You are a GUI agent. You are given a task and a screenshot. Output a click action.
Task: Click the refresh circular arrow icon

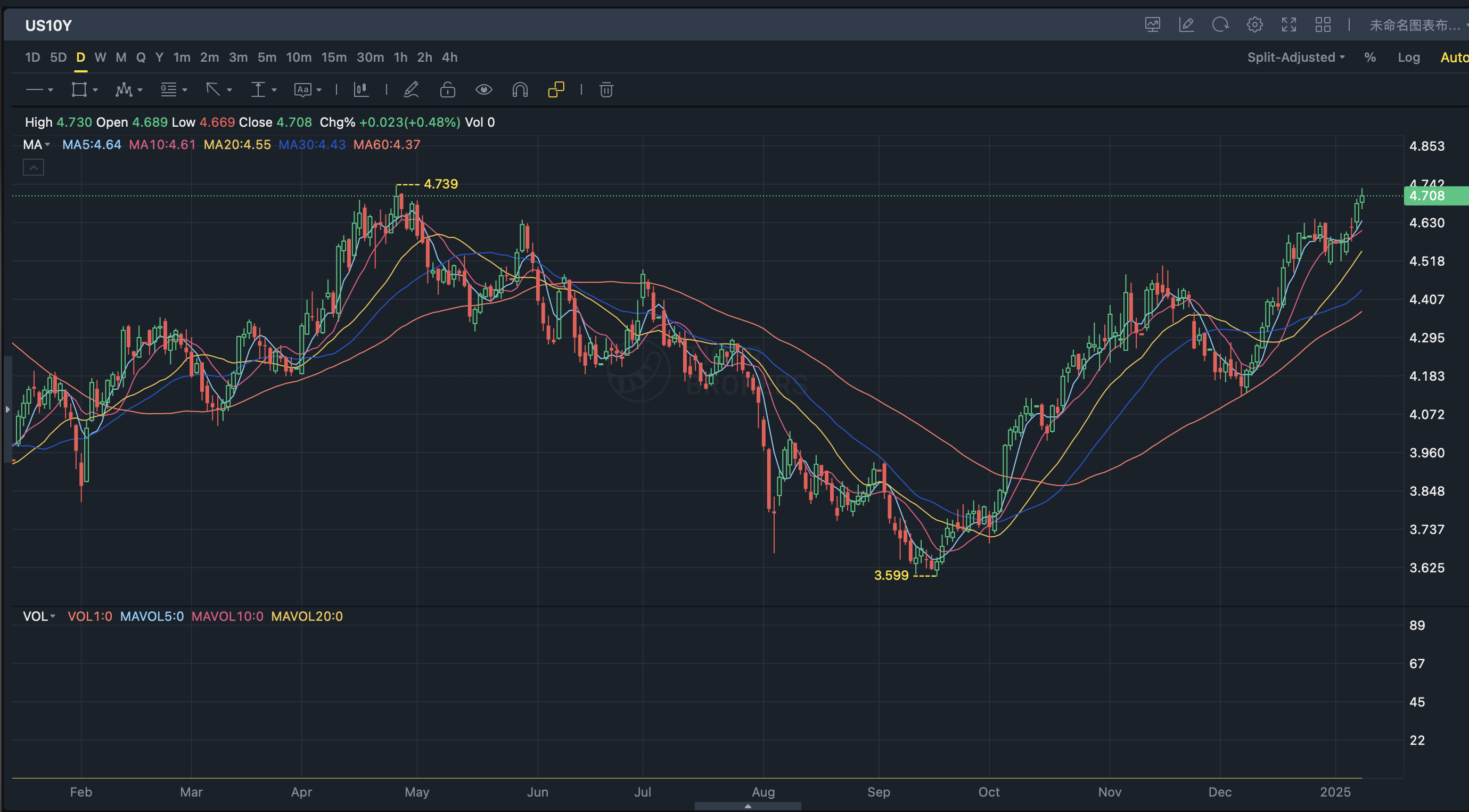[1220, 25]
